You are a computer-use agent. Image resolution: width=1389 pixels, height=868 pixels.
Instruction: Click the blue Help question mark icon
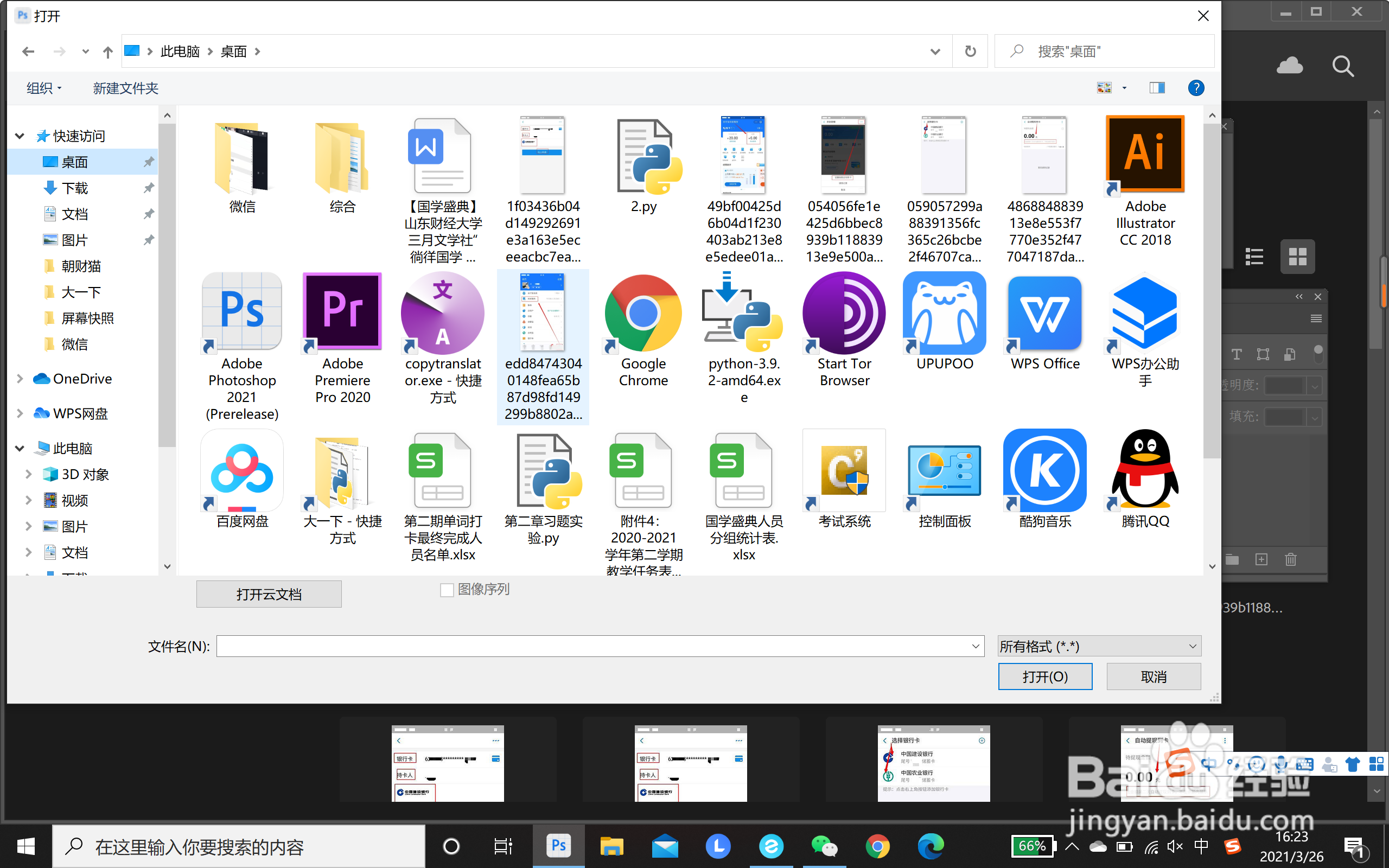[1196, 88]
